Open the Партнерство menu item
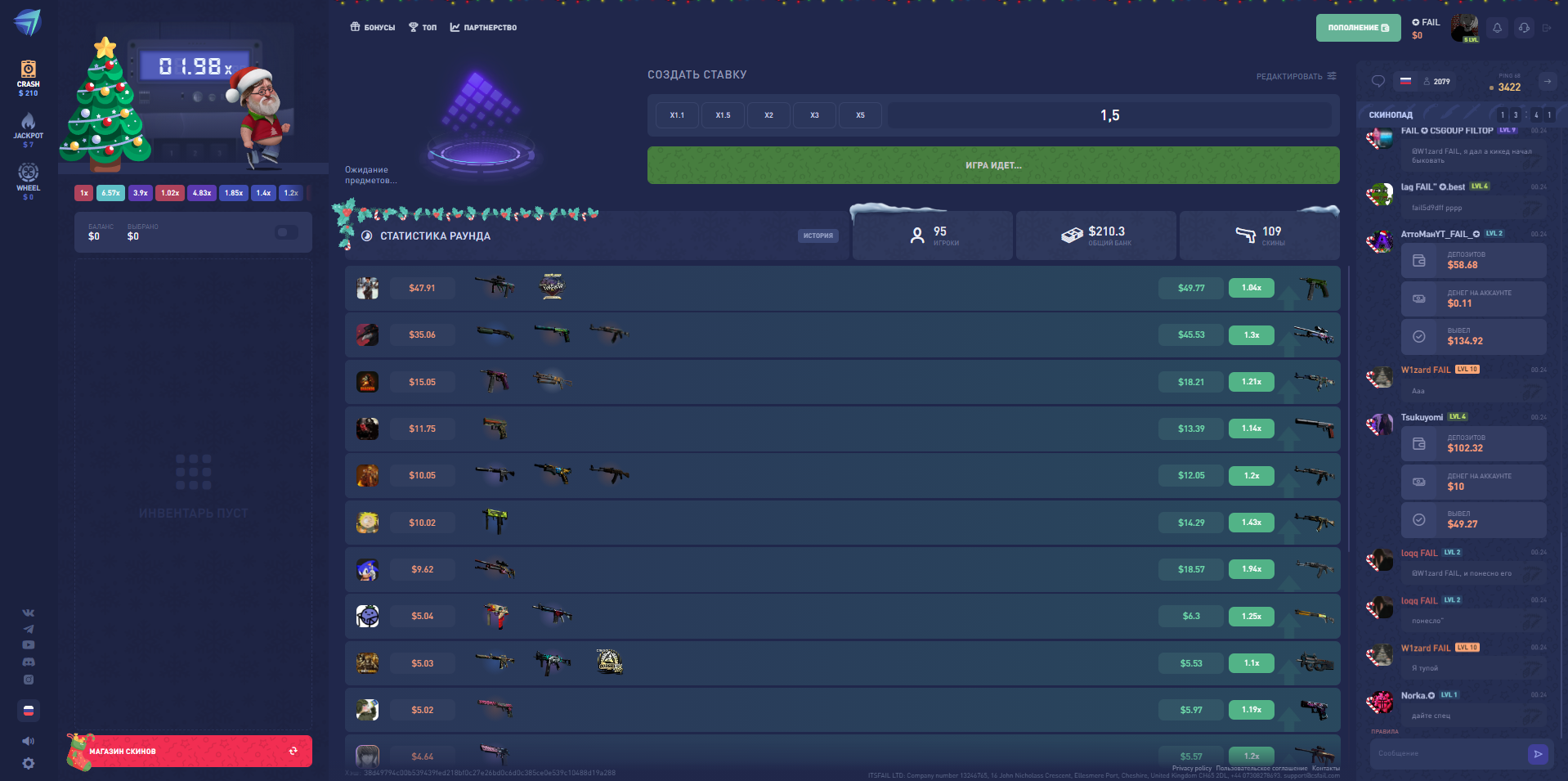 click(483, 28)
